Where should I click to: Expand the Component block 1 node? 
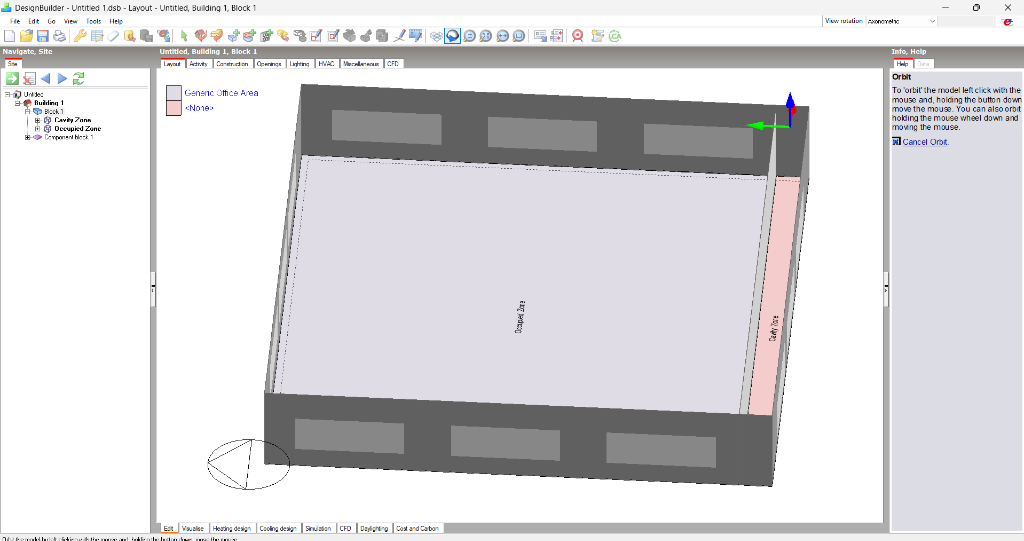[27, 137]
